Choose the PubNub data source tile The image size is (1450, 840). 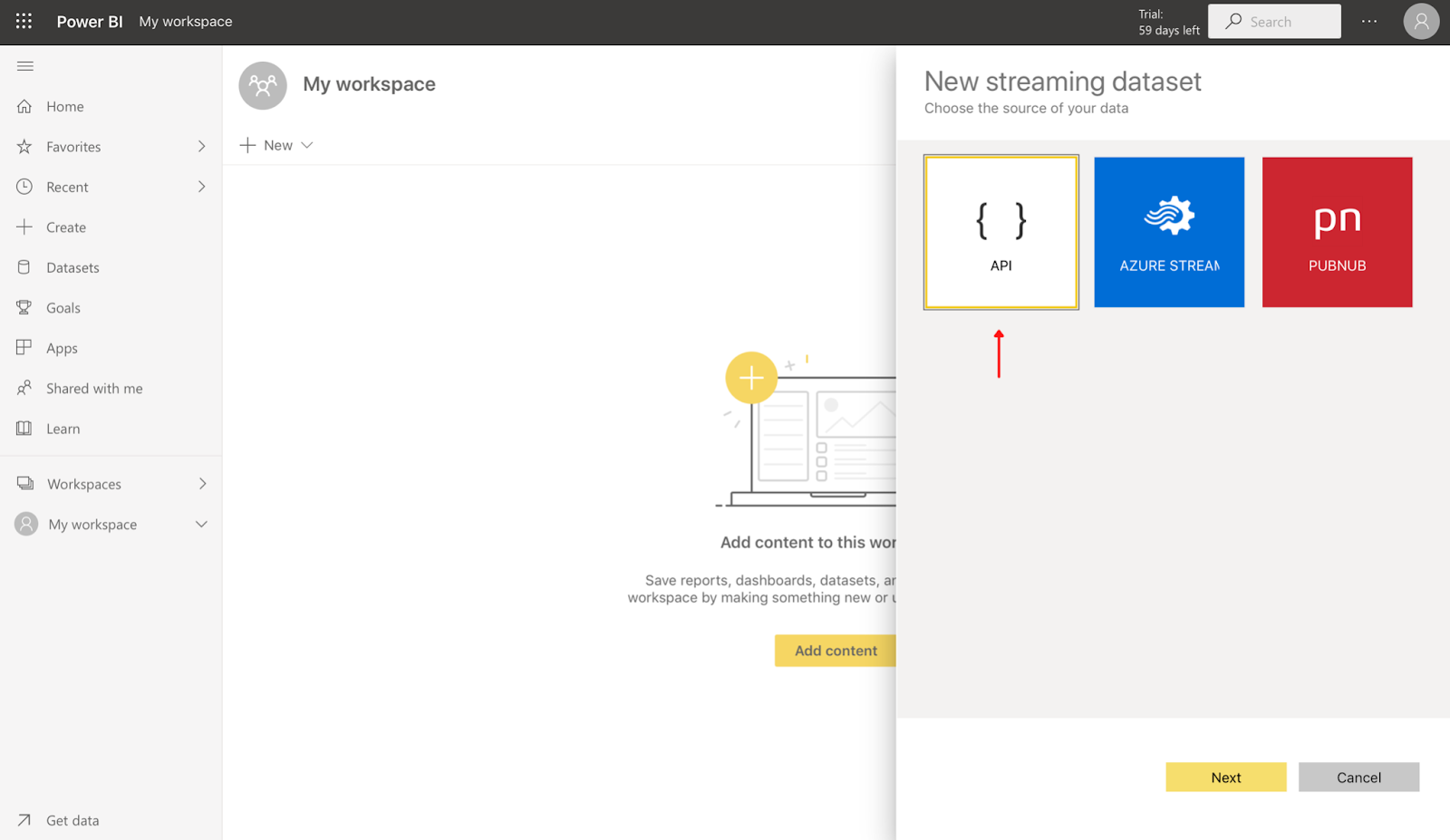pos(1337,232)
